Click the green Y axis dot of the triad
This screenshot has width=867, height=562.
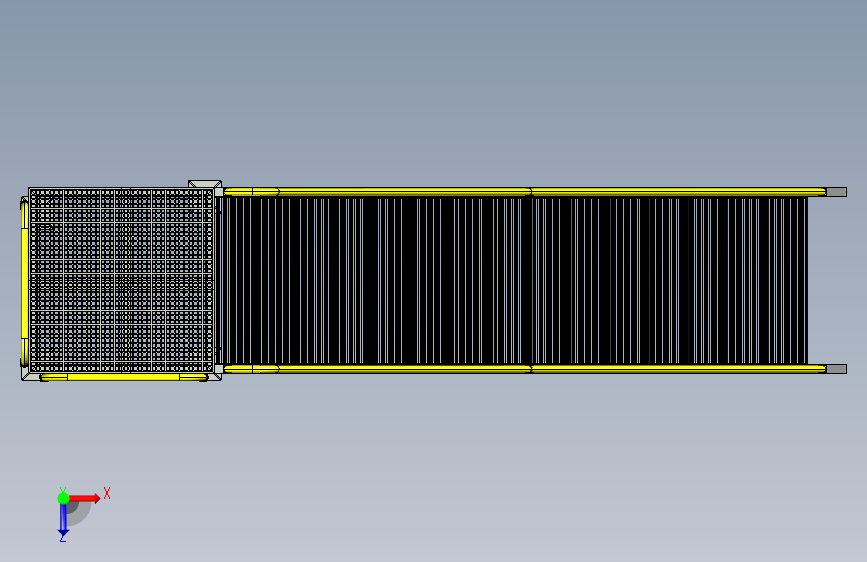pyautogui.click(x=63, y=498)
